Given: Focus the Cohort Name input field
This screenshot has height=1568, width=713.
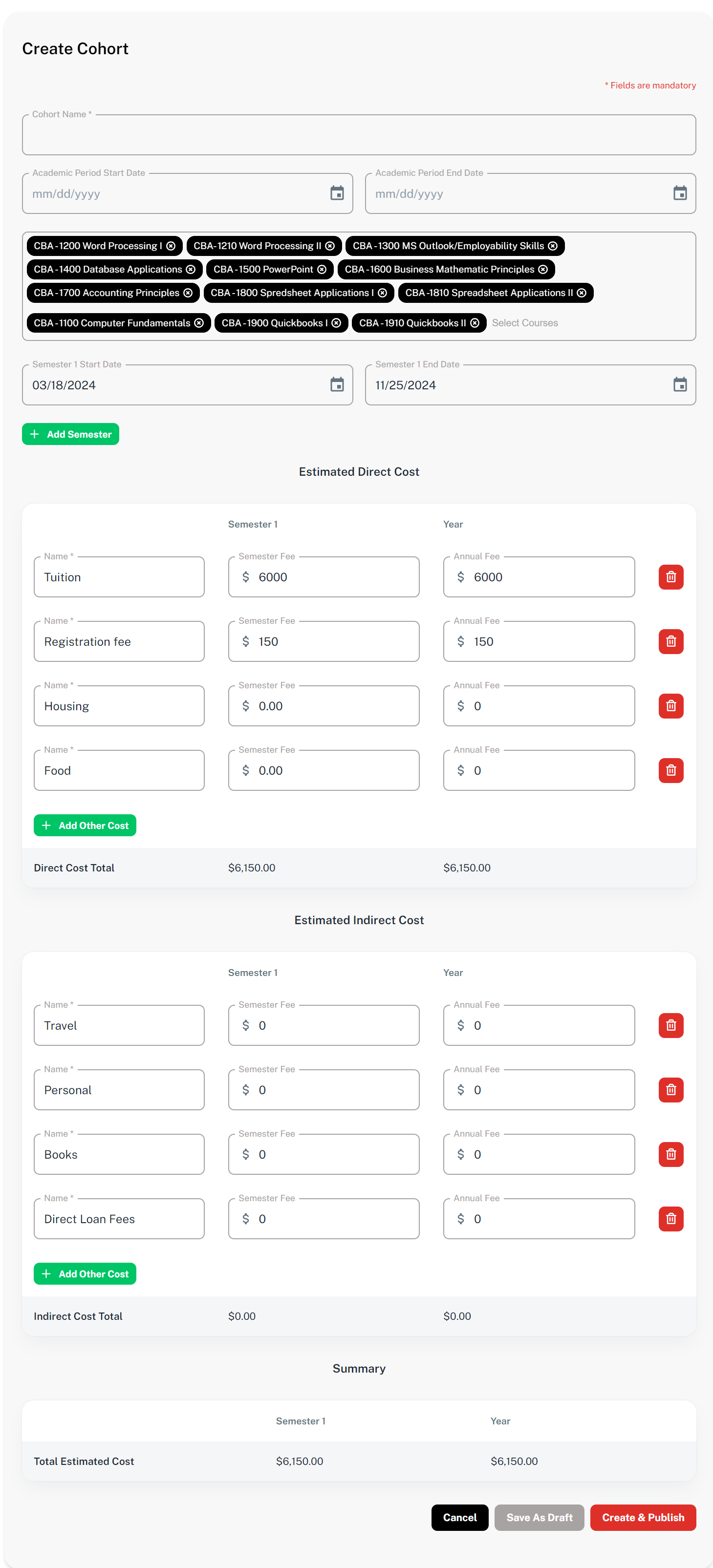Looking at the screenshot, I should point(359,135).
